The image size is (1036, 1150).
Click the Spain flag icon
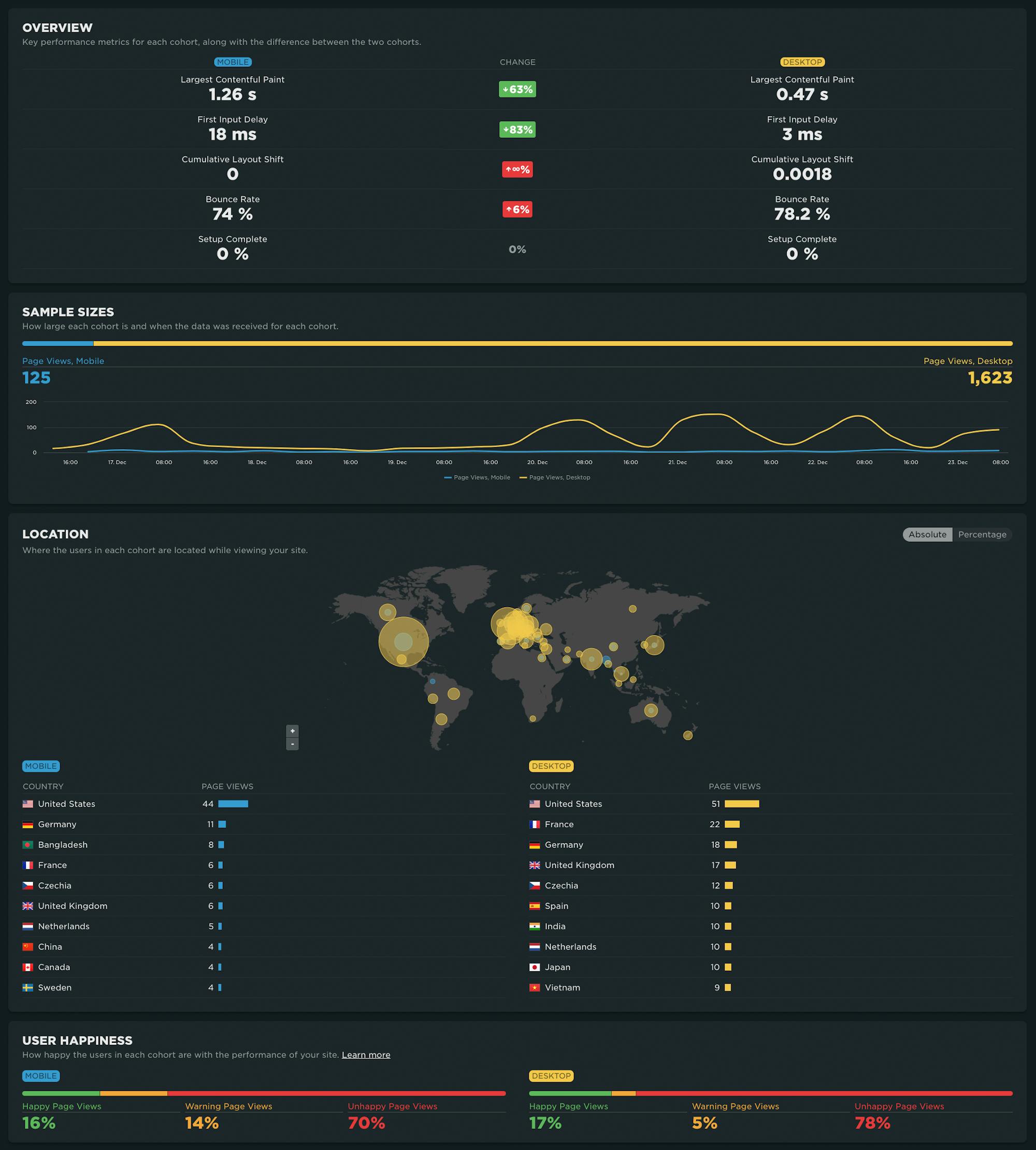point(535,906)
